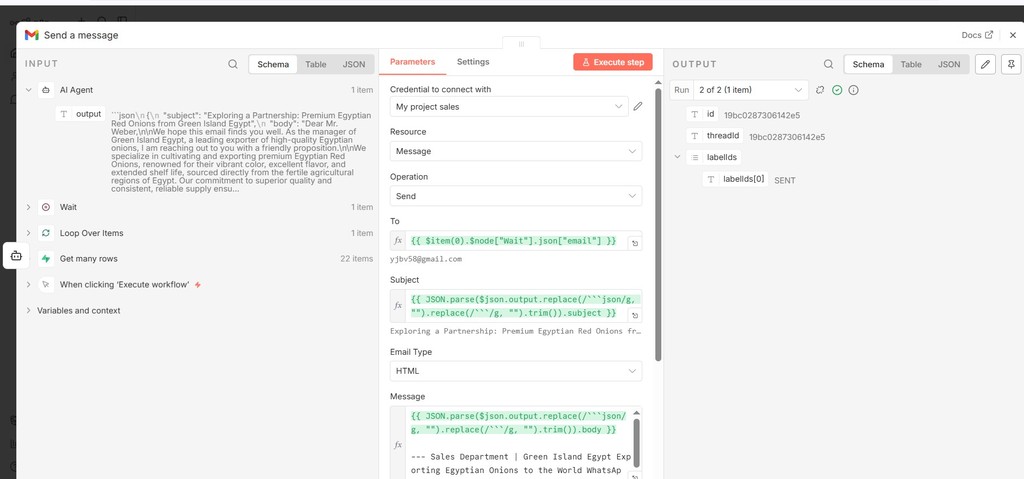
Task: Open the Docs link
Action: tap(977, 35)
